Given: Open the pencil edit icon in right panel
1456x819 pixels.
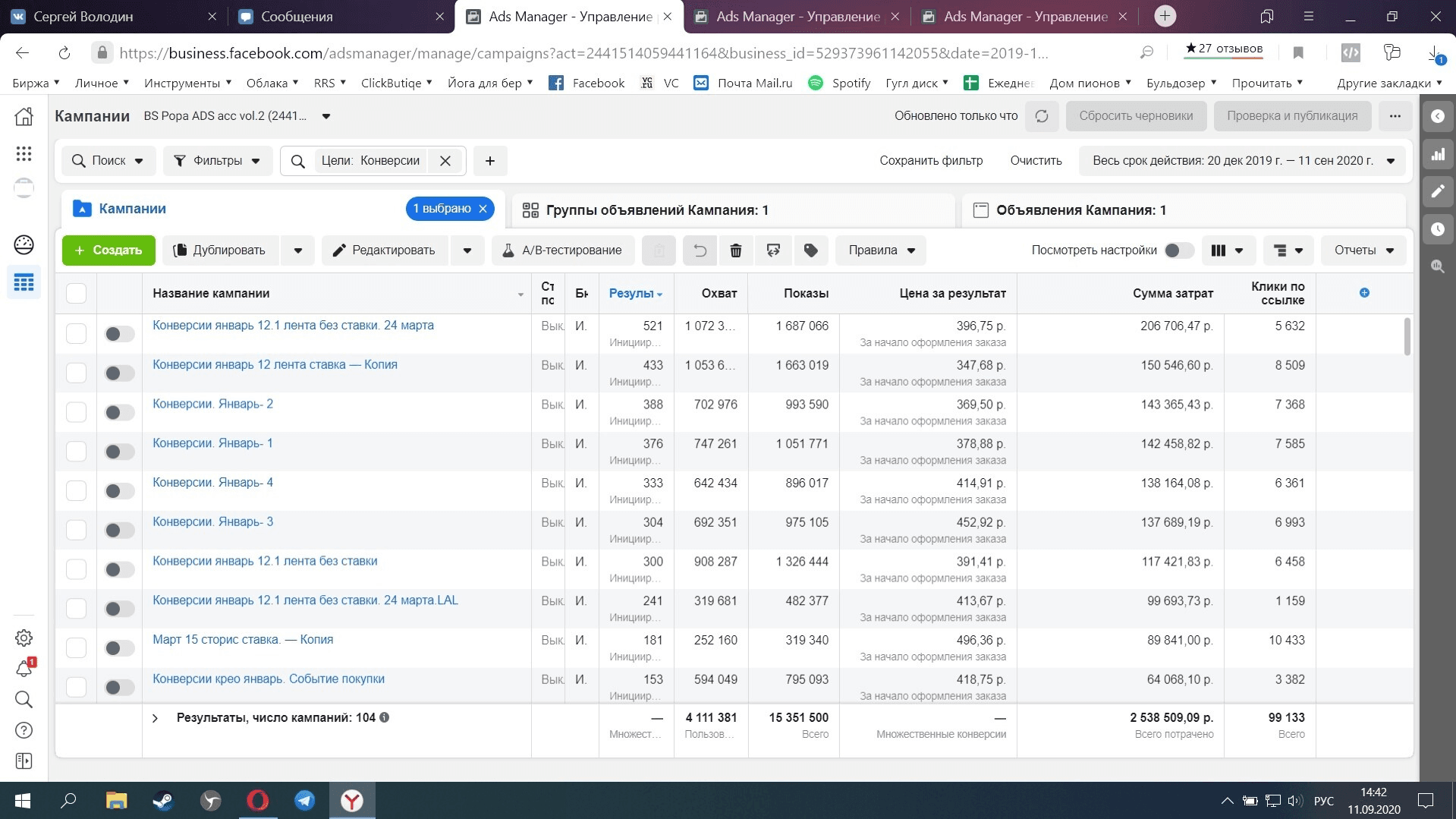Looking at the screenshot, I should (1438, 191).
